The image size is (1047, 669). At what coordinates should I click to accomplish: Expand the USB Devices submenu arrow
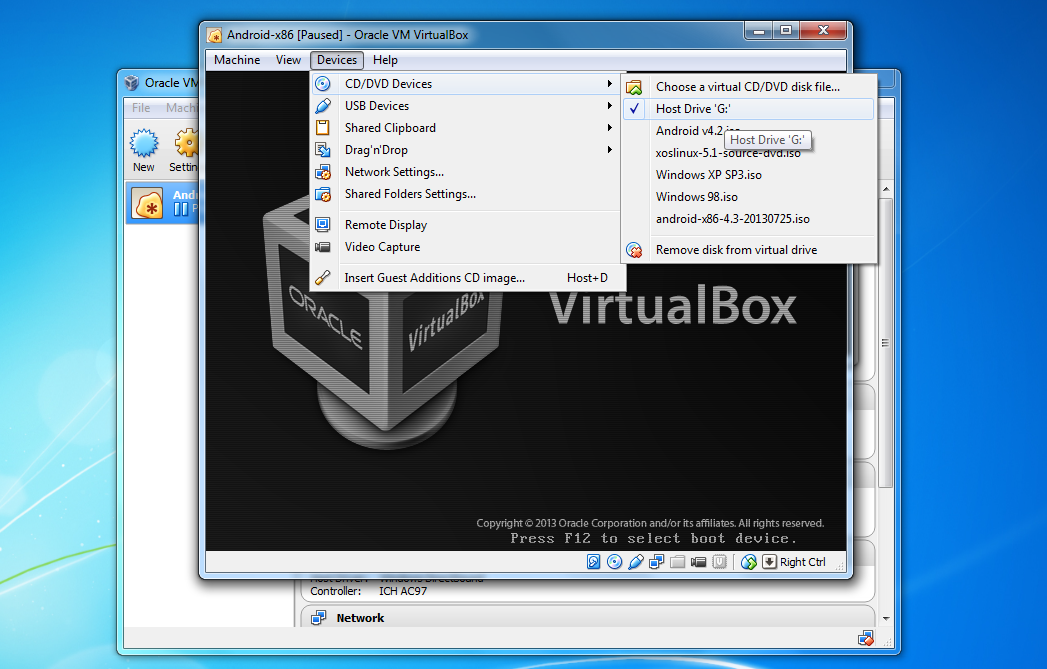click(610, 105)
